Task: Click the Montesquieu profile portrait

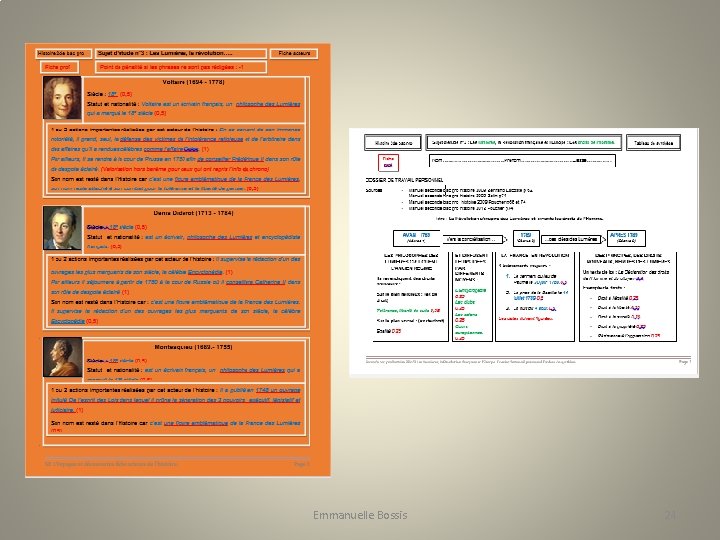Action: pyautogui.click(x=62, y=357)
